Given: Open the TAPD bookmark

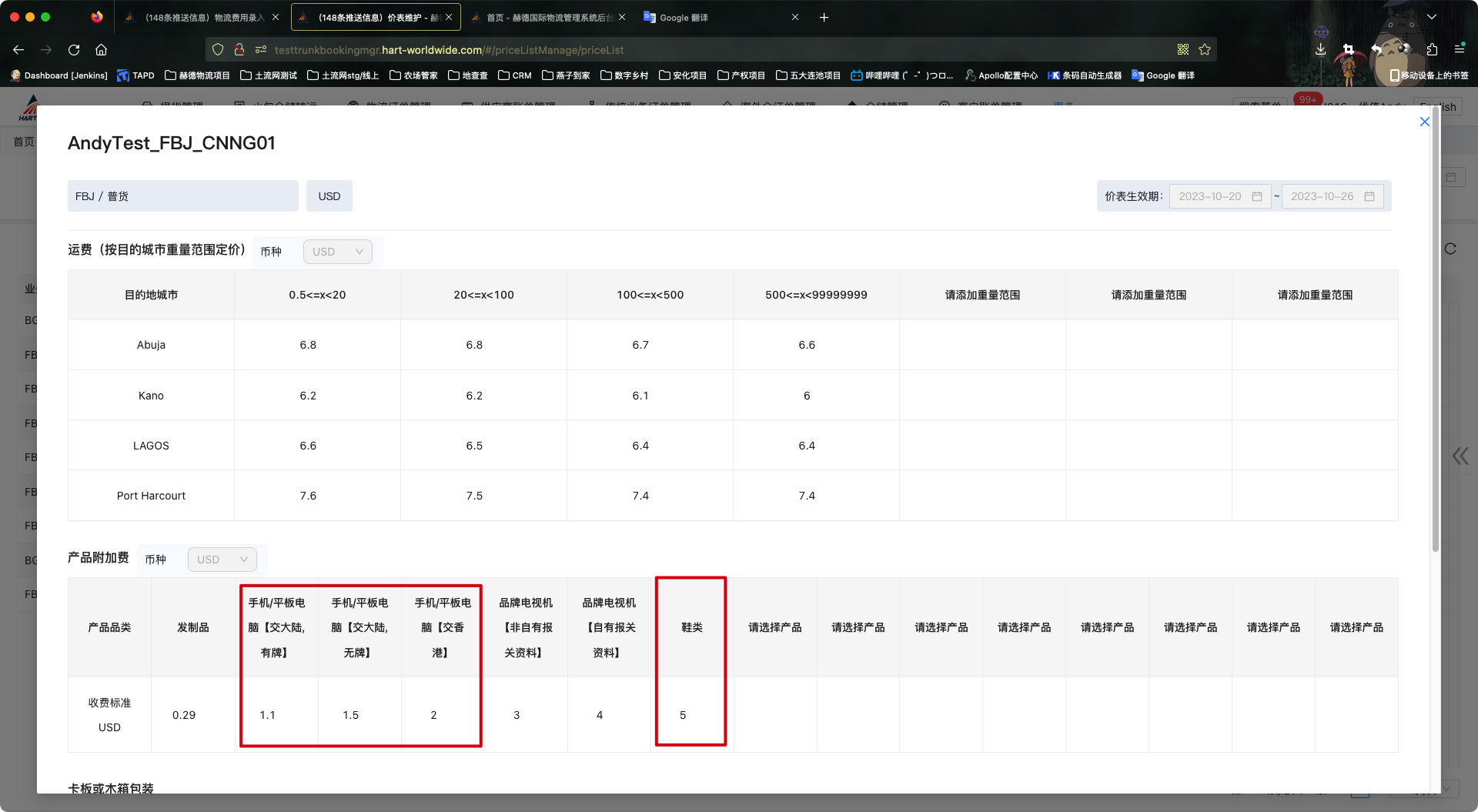Looking at the screenshot, I should (135, 75).
